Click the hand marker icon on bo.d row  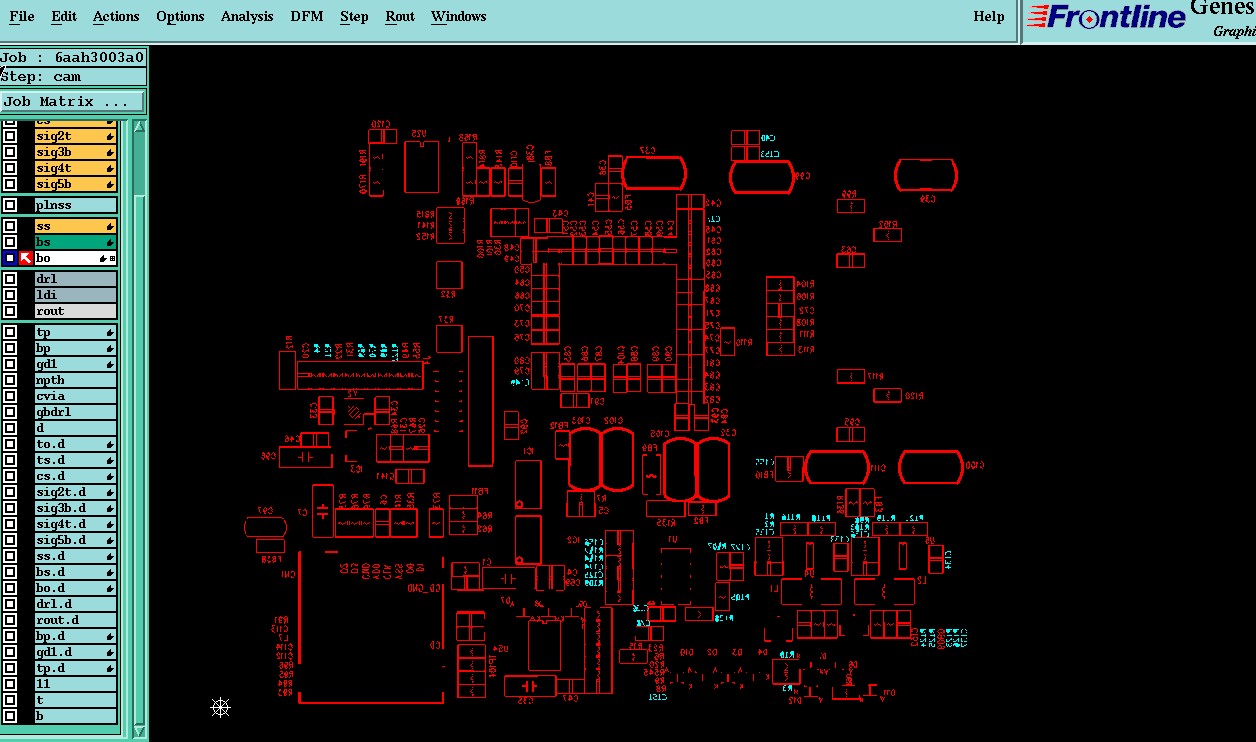pyautogui.click(x=110, y=588)
